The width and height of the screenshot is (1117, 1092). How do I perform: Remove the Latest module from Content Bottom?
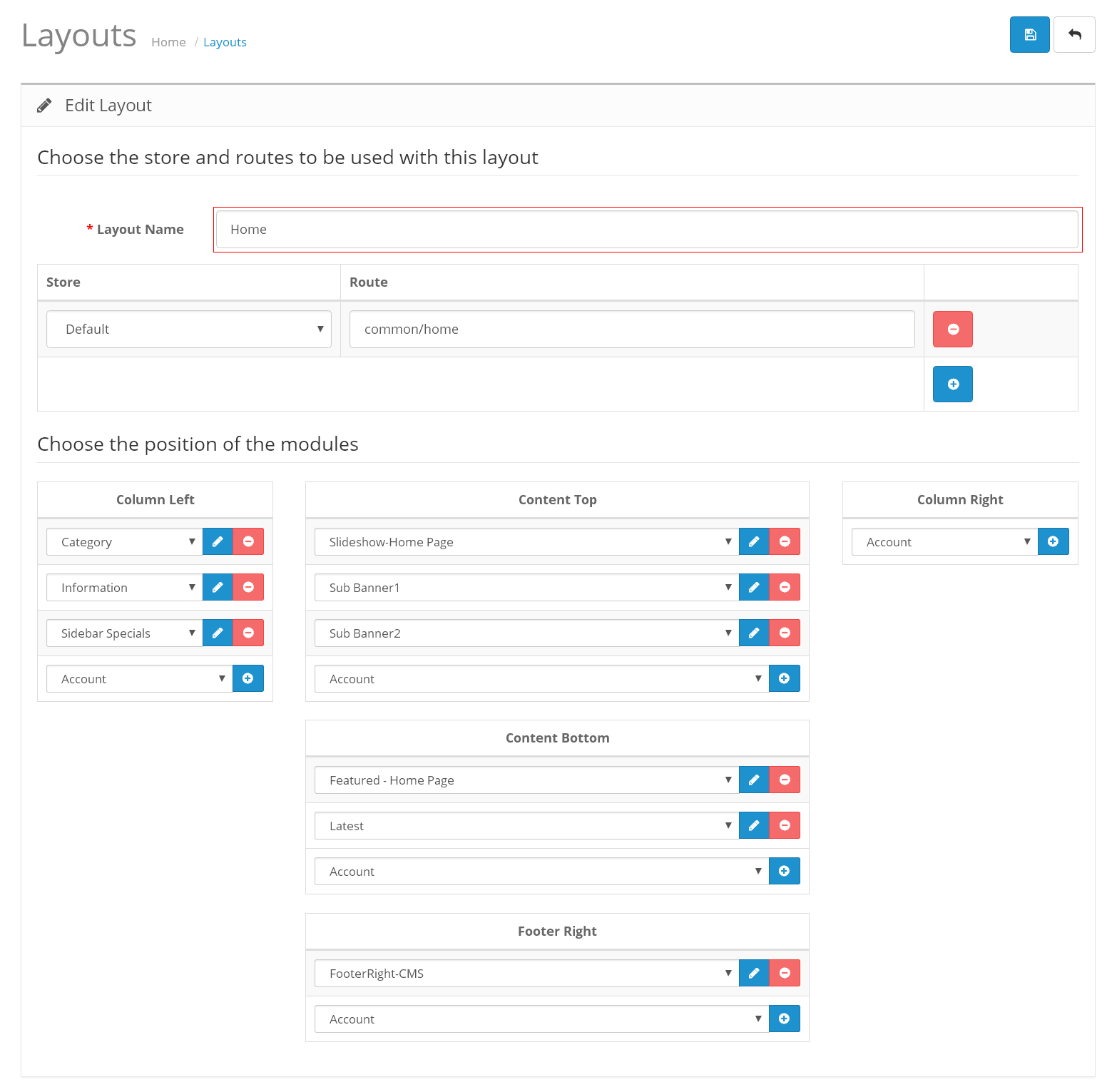(x=785, y=826)
